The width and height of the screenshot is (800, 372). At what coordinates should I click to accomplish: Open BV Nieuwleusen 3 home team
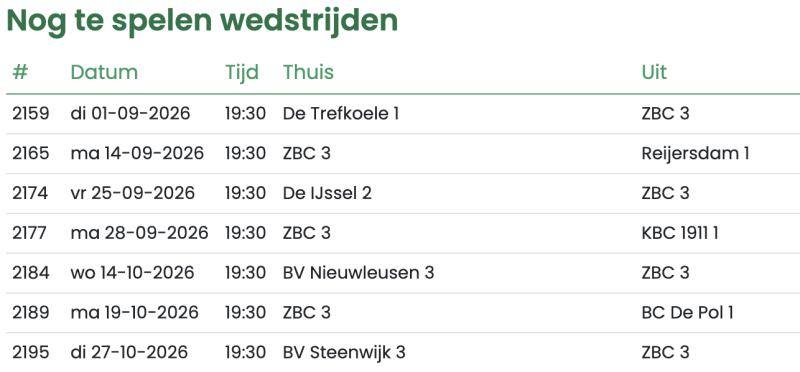358,272
